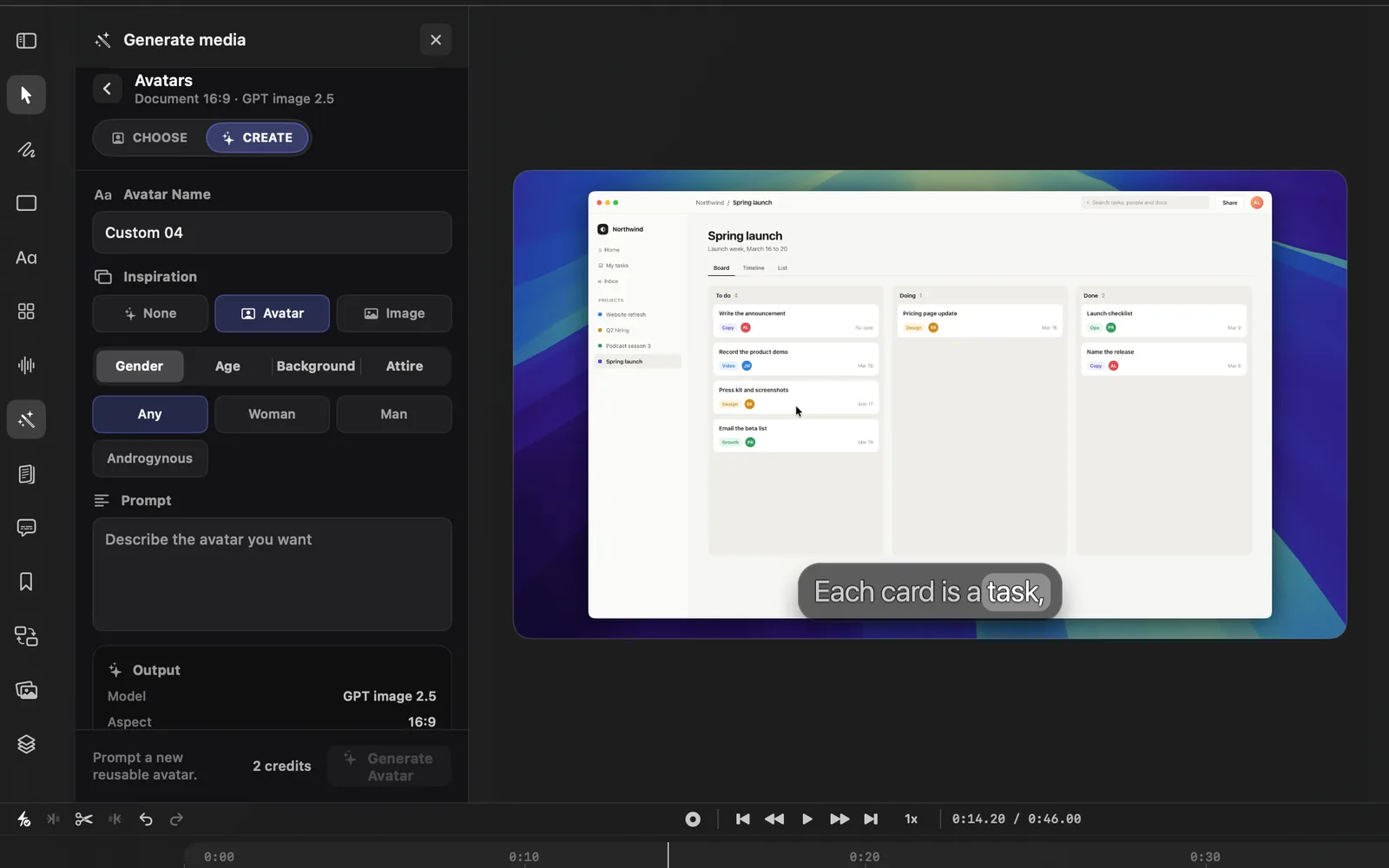Viewport: 1389px width, 868px height.
Task: Open the Age tab
Action: pos(227,366)
